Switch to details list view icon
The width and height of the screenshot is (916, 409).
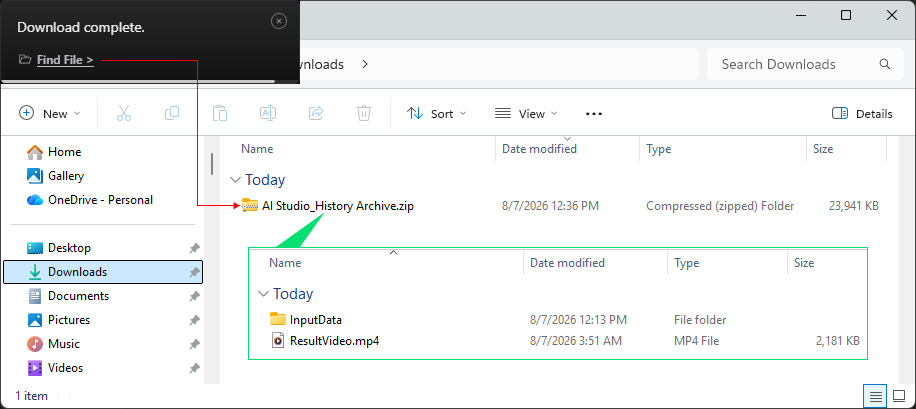click(875, 397)
